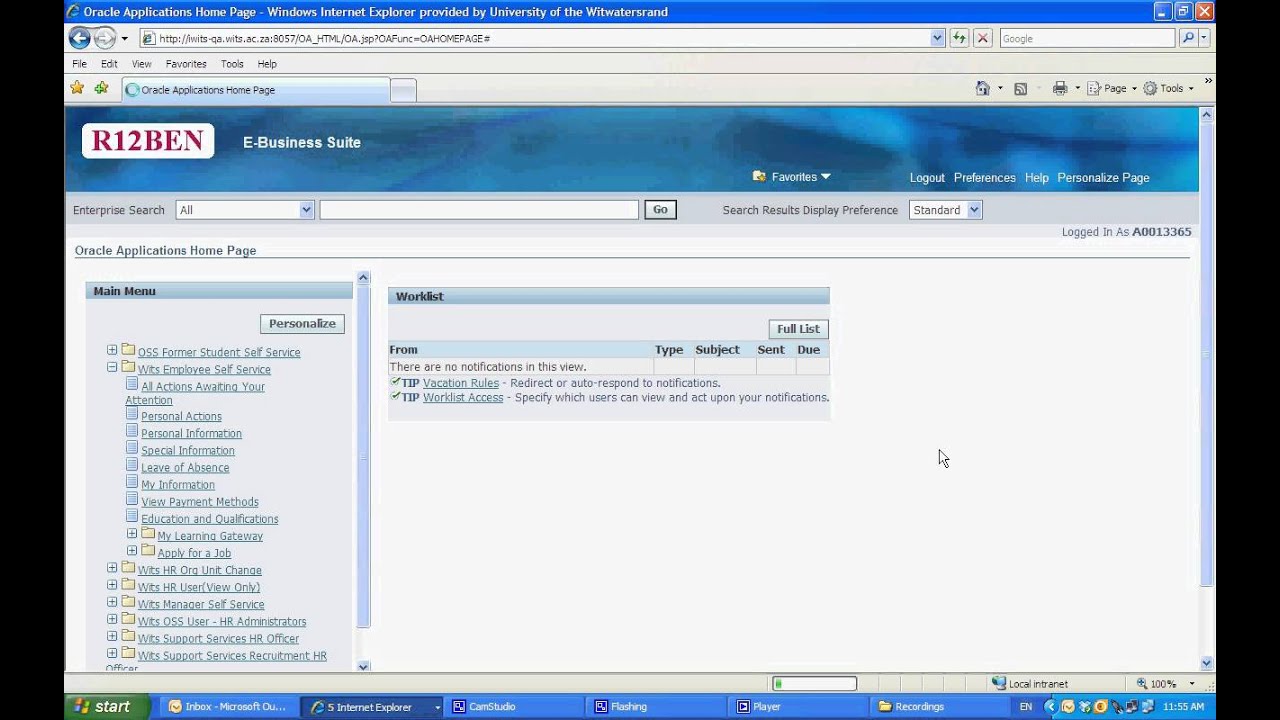Click the Logout link
Screen dimensions: 1280x720
pyautogui.click(x=927, y=178)
